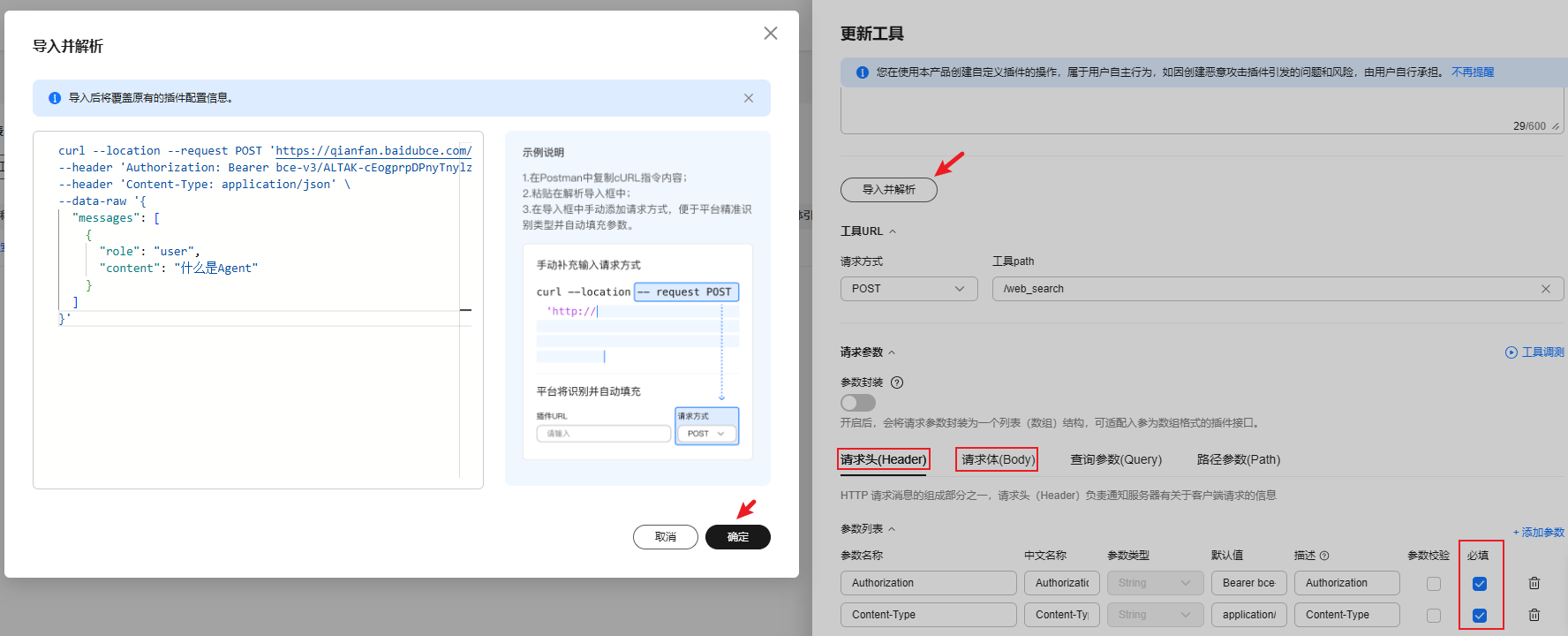1568x636 pixels.
Task: Uncheck 必填 for Authorization row
Action: (x=1480, y=584)
